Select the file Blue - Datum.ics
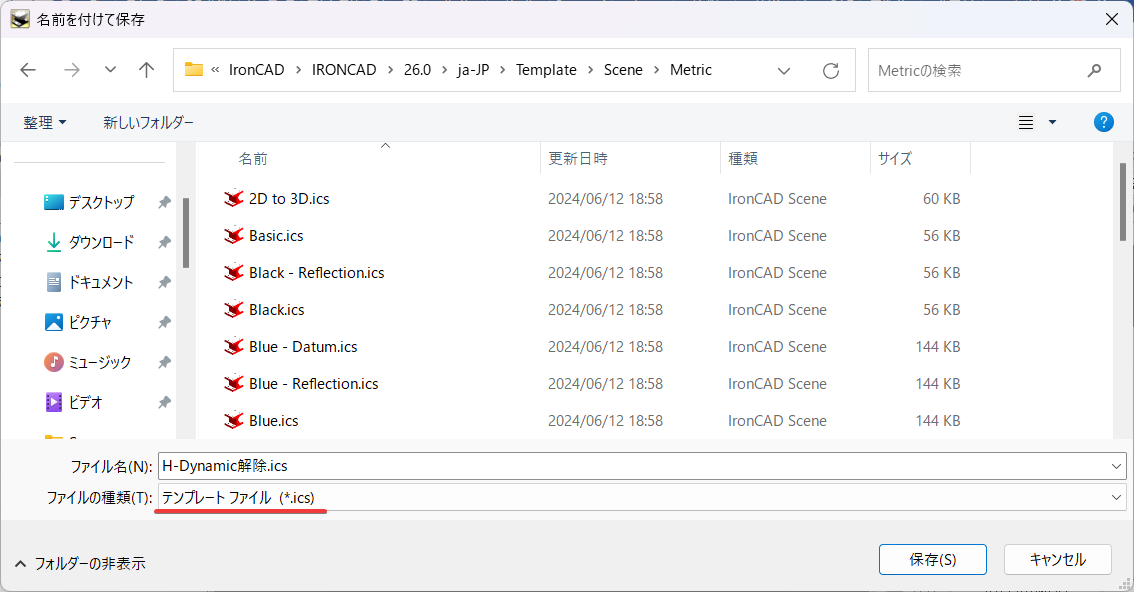The height and width of the screenshot is (592, 1134). pos(303,346)
